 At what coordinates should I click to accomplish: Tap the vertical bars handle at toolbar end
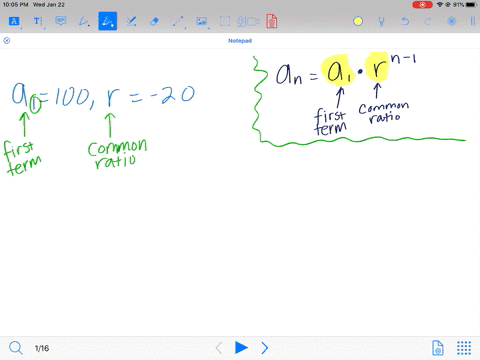473,21
